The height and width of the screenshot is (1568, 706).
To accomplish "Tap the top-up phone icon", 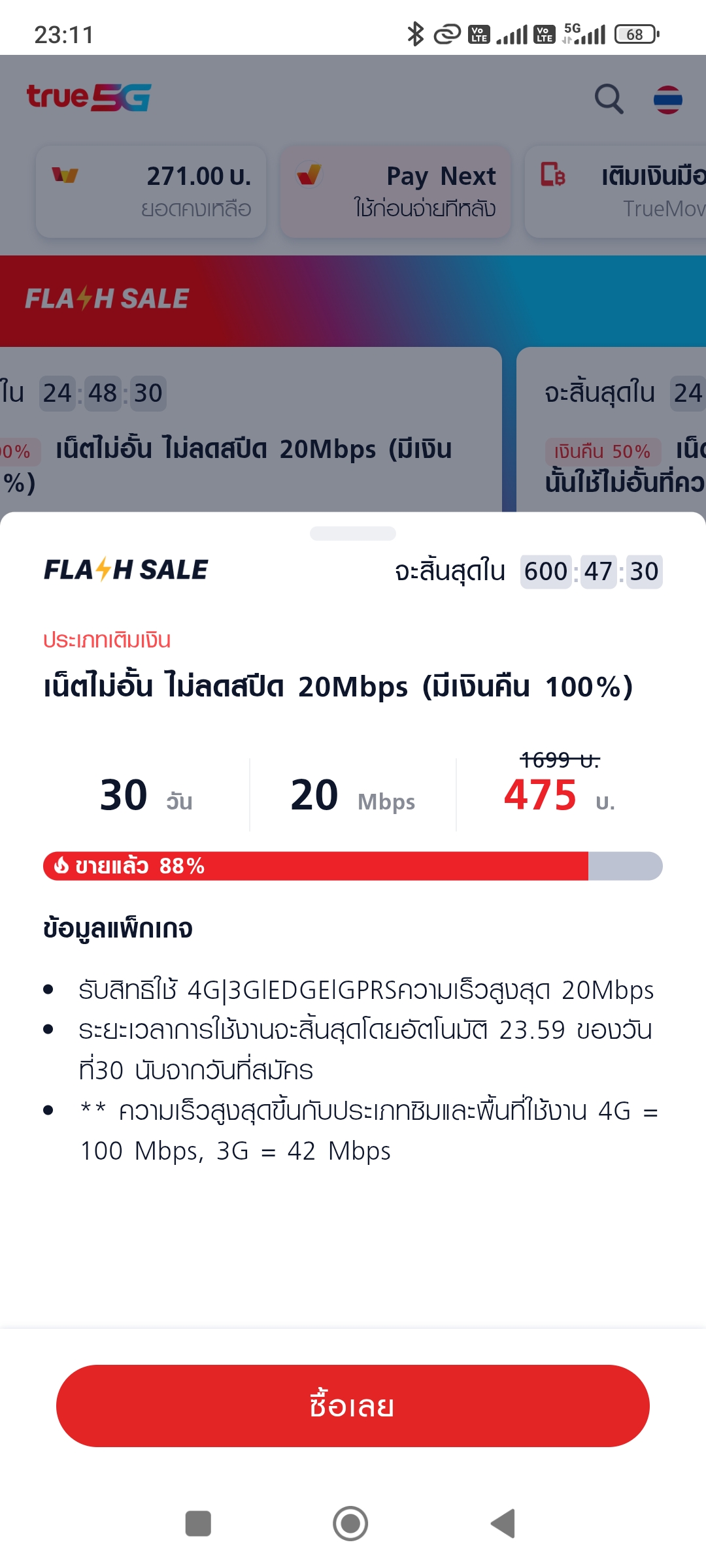I will (552, 174).
